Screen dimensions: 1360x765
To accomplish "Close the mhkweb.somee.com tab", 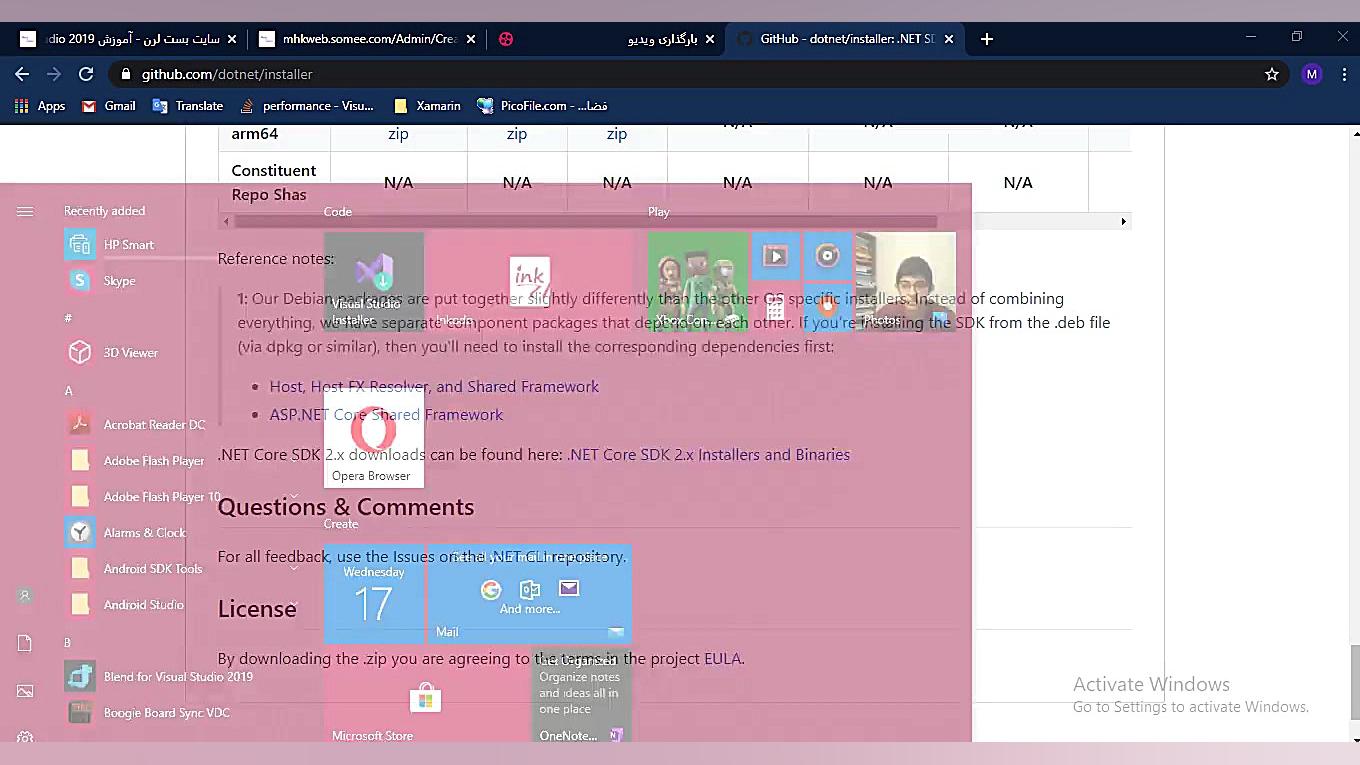I will click(473, 39).
